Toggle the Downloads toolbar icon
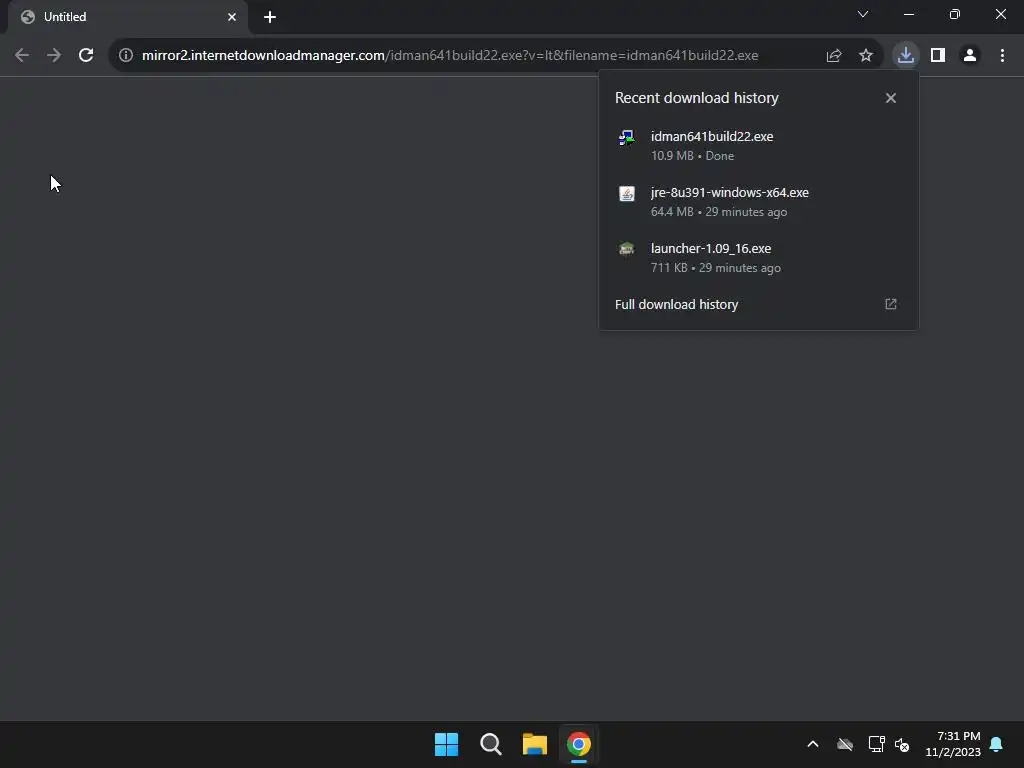The height and width of the screenshot is (768, 1024). [906, 55]
